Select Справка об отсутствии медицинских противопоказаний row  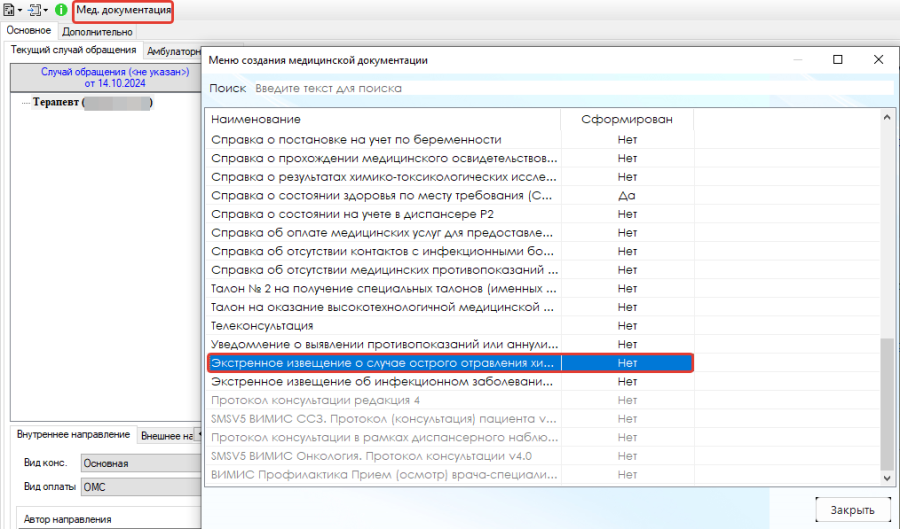tap(450, 270)
